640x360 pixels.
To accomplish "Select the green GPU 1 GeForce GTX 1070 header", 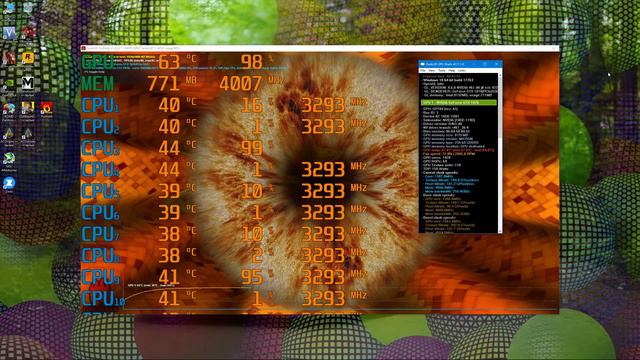I will [459, 103].
